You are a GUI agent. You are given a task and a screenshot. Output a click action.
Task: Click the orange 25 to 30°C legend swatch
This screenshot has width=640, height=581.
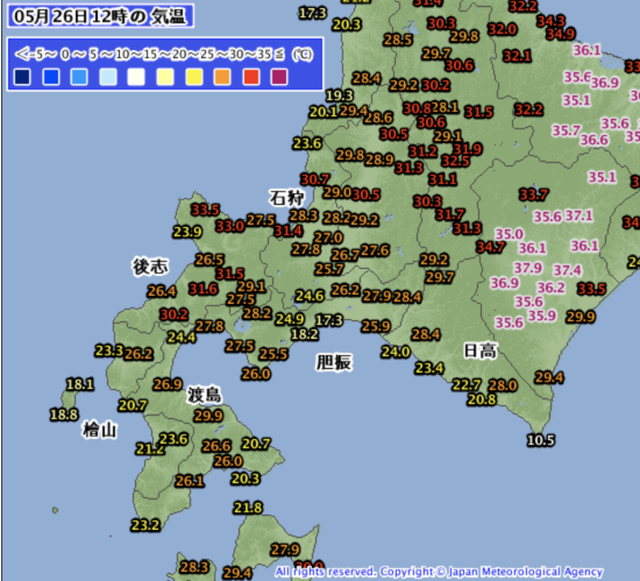point(222,77)
